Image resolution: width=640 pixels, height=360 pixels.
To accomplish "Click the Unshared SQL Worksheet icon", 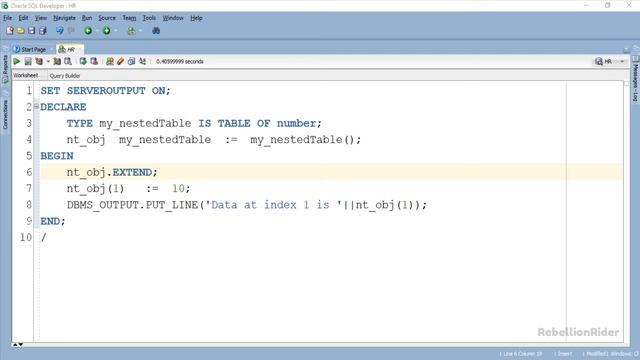I will click(110, 61).
